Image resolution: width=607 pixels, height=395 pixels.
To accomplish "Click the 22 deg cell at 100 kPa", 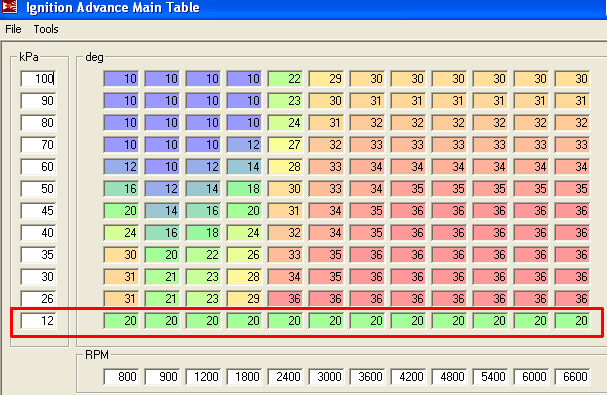I will coord(285,79).
